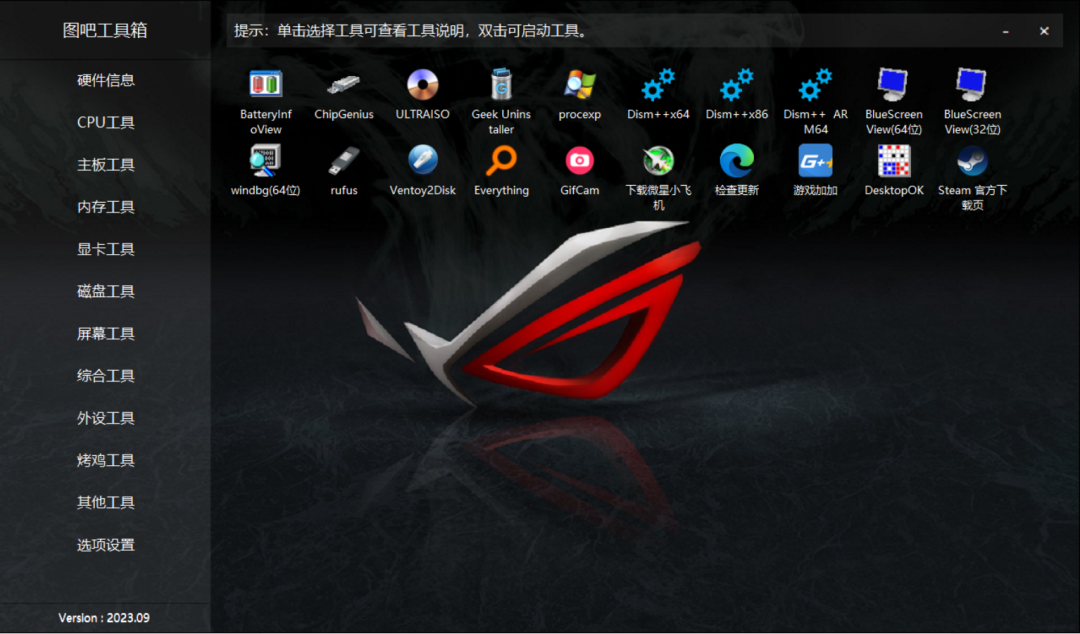
Task: Select the Dism++x86 icon
Action: click(736, 85)
